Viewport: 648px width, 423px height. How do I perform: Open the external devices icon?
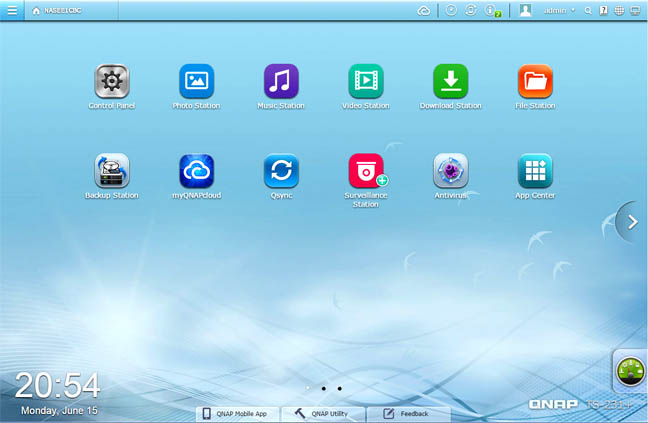470,10
